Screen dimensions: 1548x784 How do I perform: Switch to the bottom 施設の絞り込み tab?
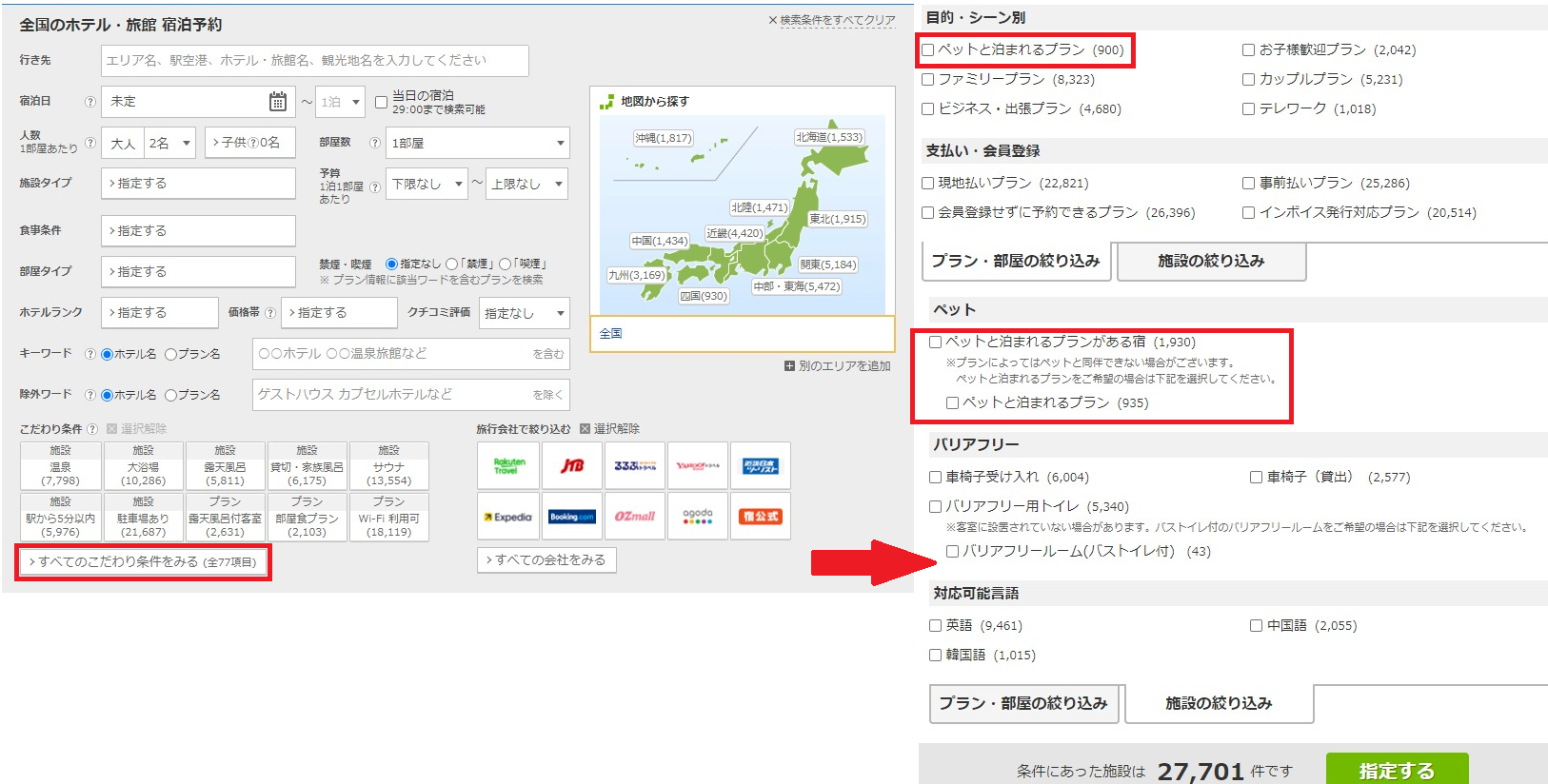pos(1219,704)
